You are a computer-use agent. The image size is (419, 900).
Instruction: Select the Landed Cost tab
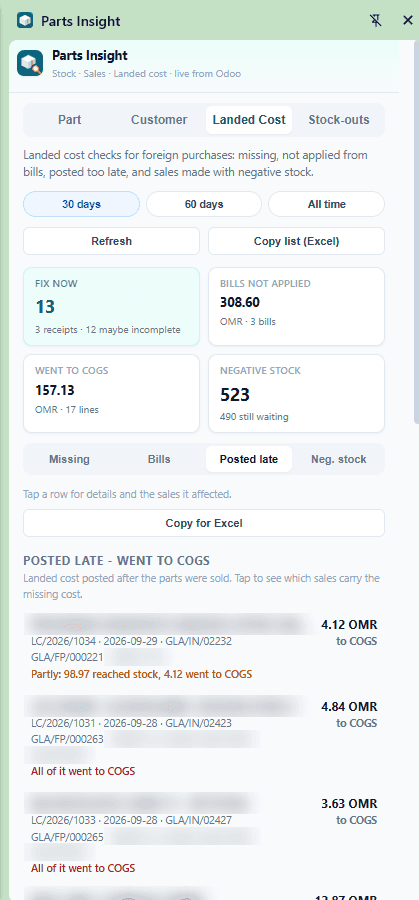pyautogui.click(x=249, y=120)
